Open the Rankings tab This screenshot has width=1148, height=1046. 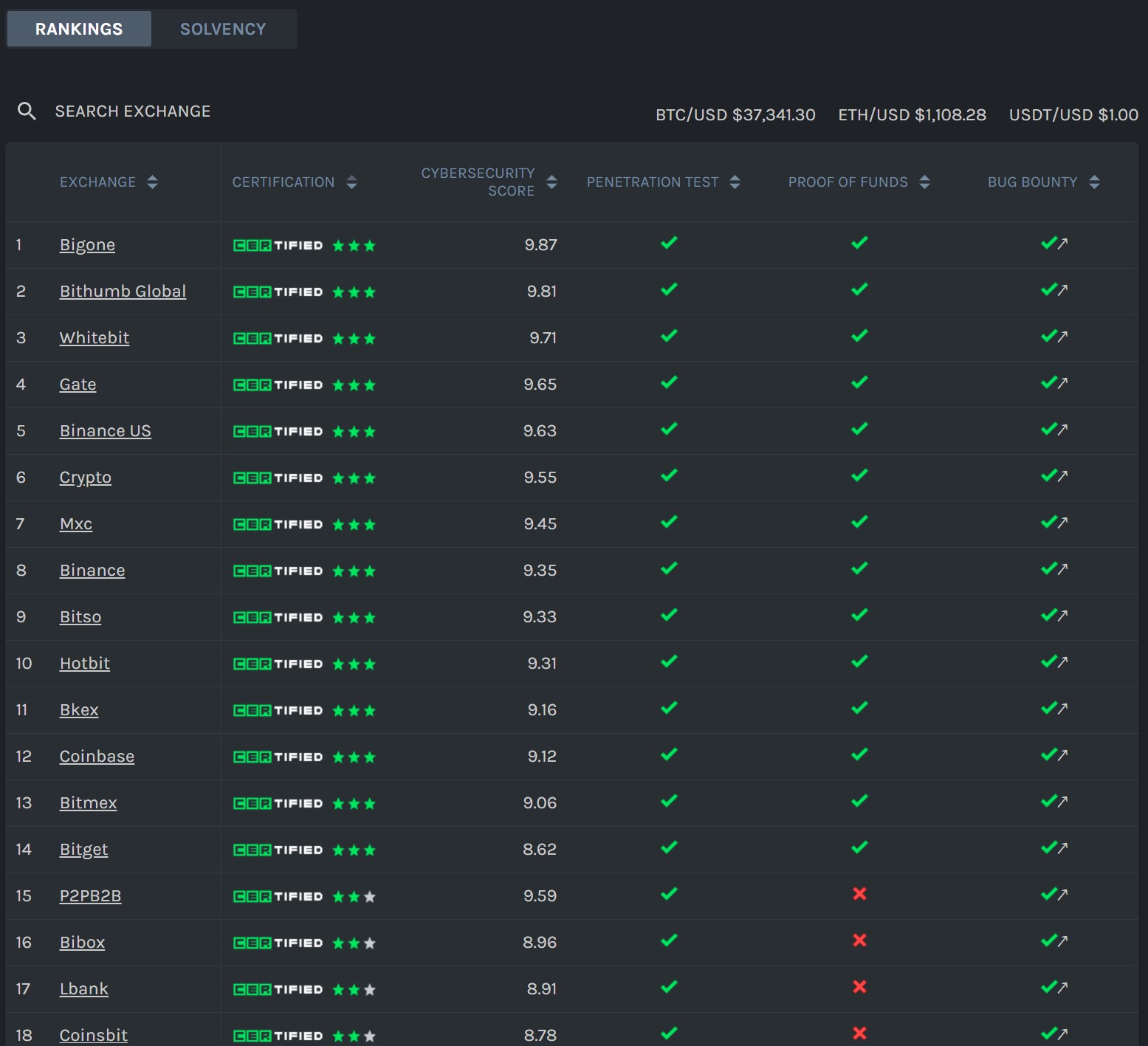point(79,29)
